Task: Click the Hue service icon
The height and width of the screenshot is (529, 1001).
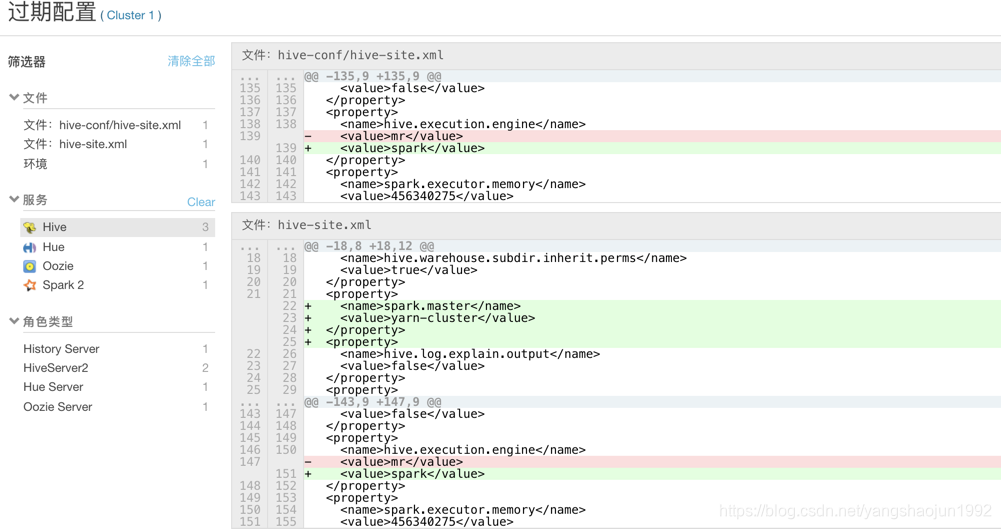Action: click(x=29, y=248)
